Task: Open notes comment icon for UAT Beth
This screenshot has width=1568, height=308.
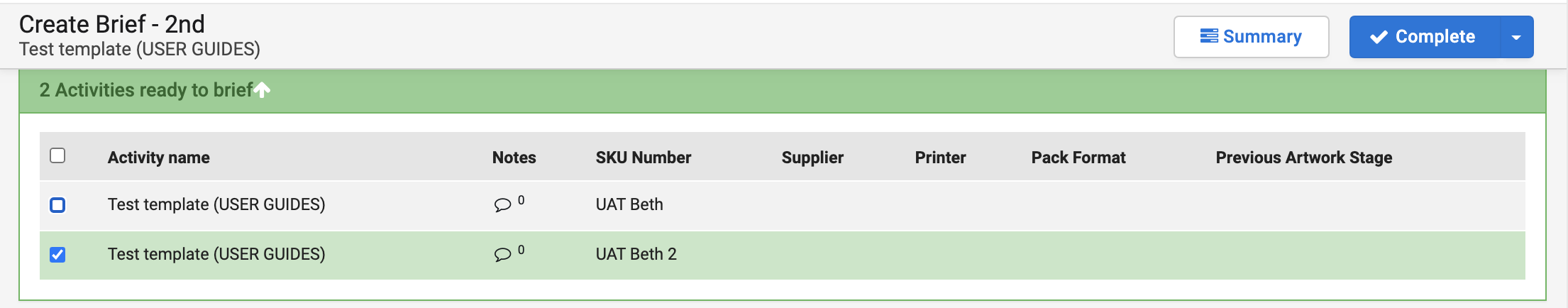Action: tap(502, 205)
